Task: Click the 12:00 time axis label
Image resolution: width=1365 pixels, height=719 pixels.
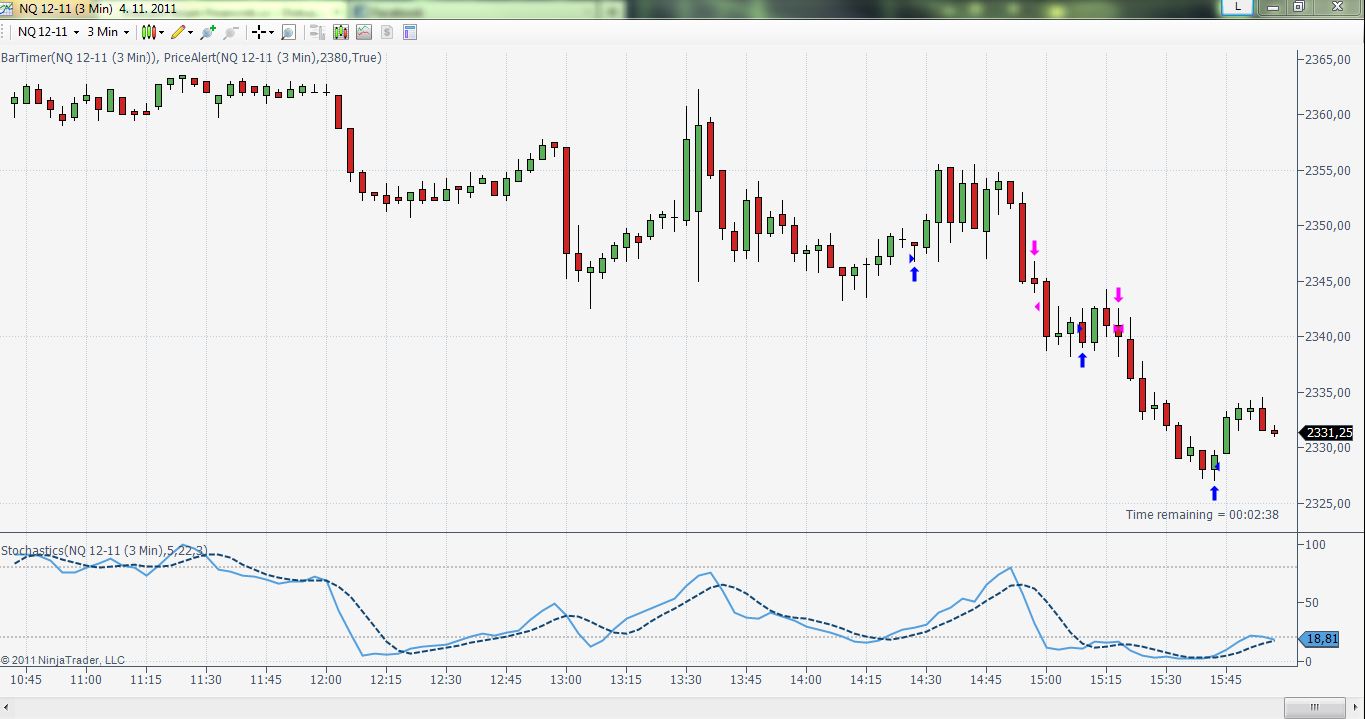Action: click(326, 680)
